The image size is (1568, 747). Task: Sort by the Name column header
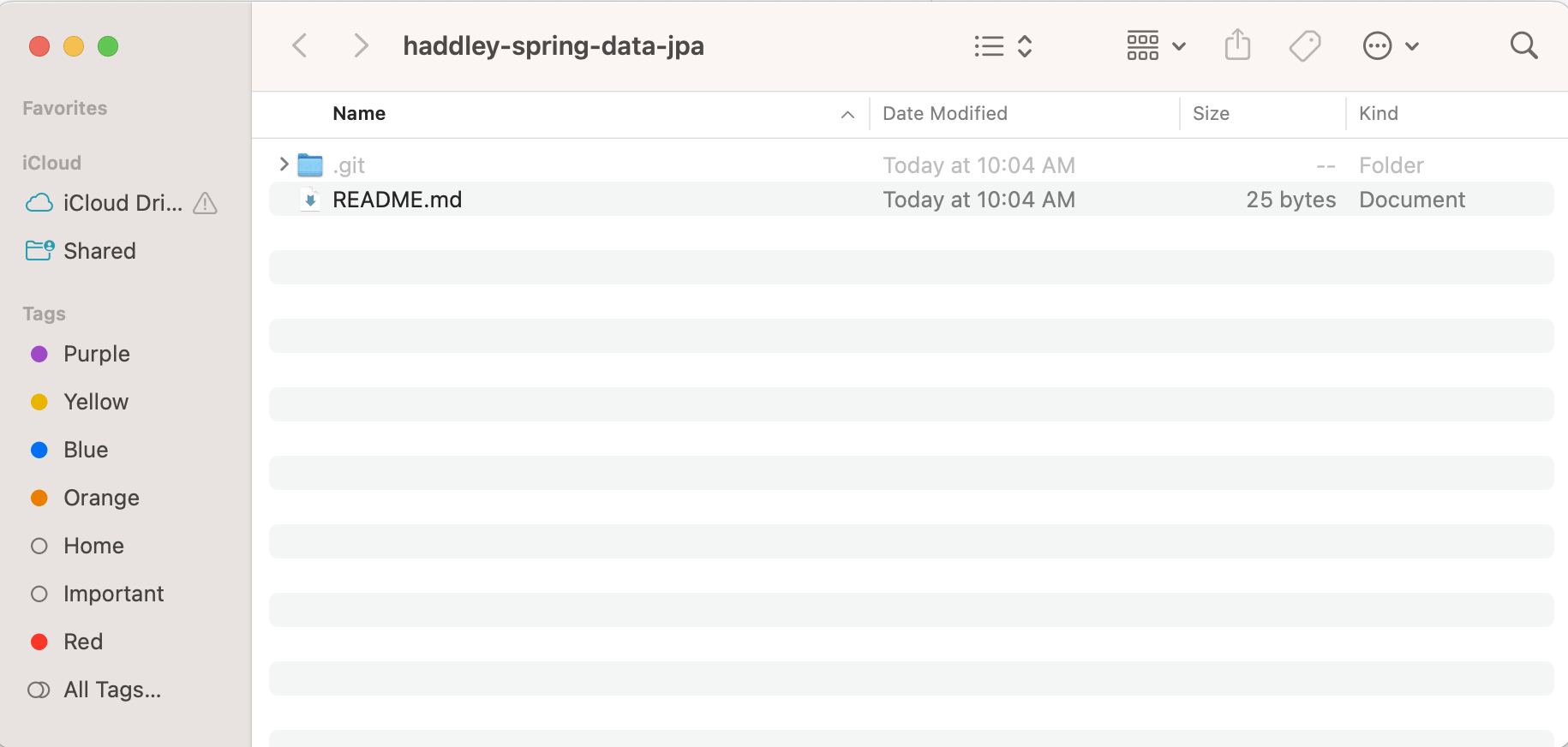click(x=359, y=114)
